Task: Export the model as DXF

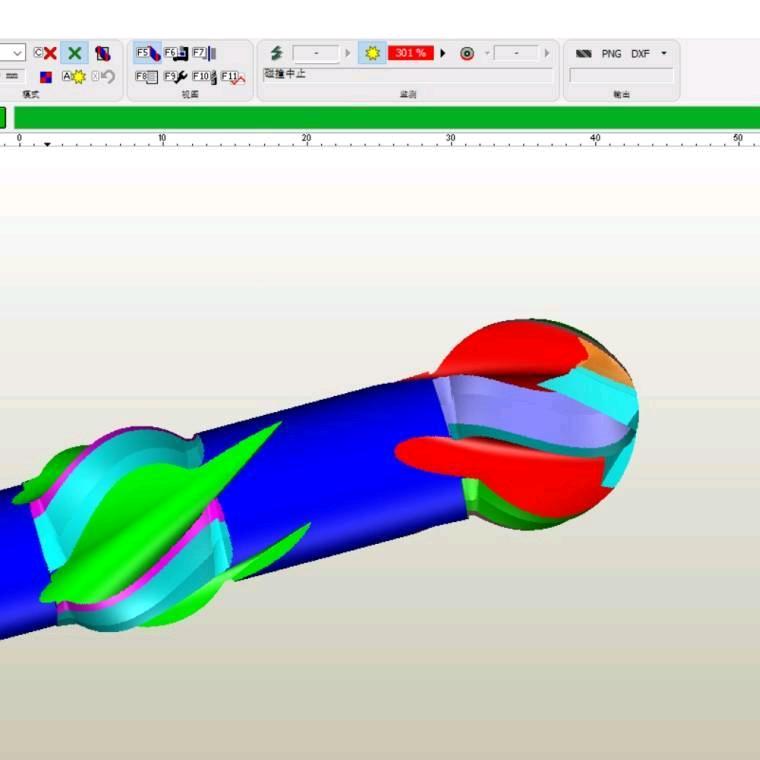Action: pos(640,53)
